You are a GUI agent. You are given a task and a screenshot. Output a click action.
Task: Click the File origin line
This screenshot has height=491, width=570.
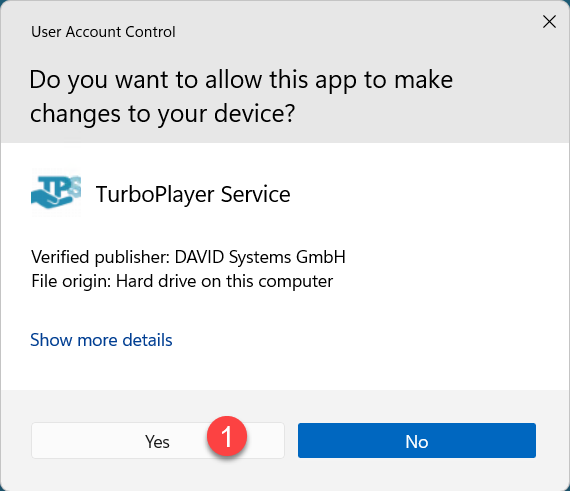(182, 281)
